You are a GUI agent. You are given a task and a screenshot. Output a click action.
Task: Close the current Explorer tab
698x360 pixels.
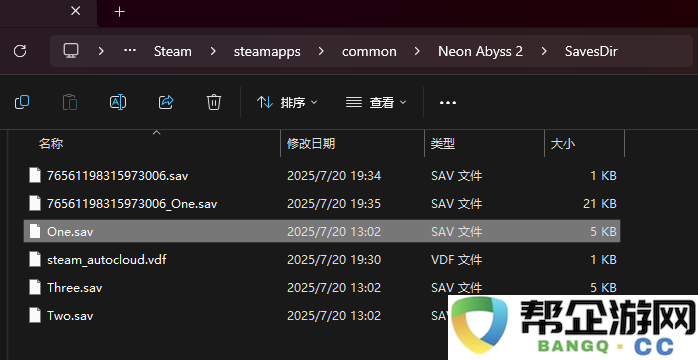[76, 11]
